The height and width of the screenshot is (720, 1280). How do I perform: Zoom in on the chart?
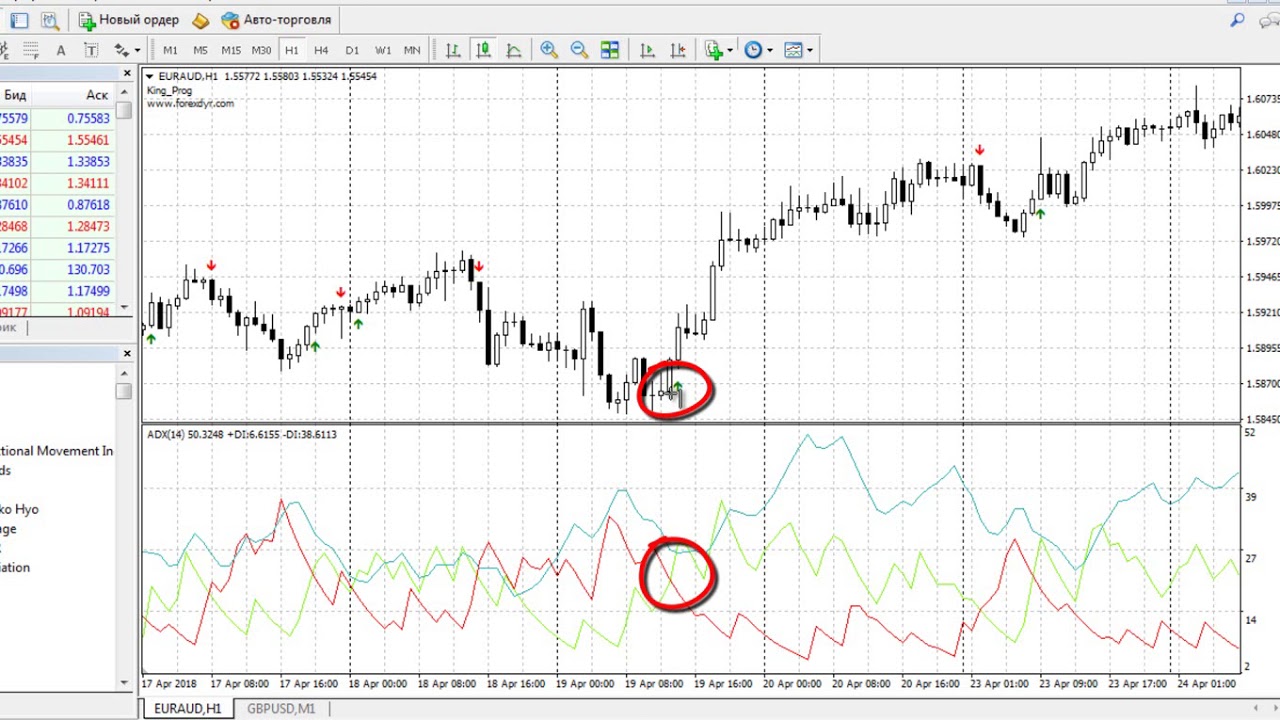[x=549, y=50]
